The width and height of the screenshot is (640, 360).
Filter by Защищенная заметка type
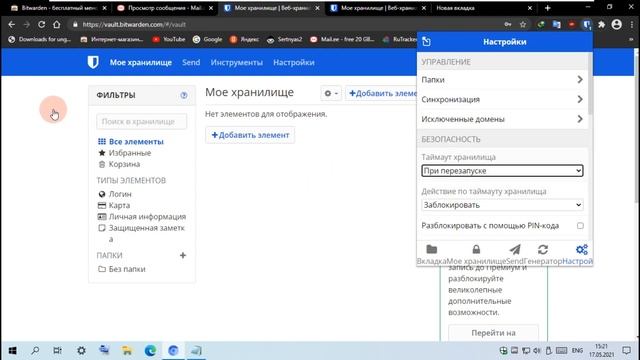[142, 233]
